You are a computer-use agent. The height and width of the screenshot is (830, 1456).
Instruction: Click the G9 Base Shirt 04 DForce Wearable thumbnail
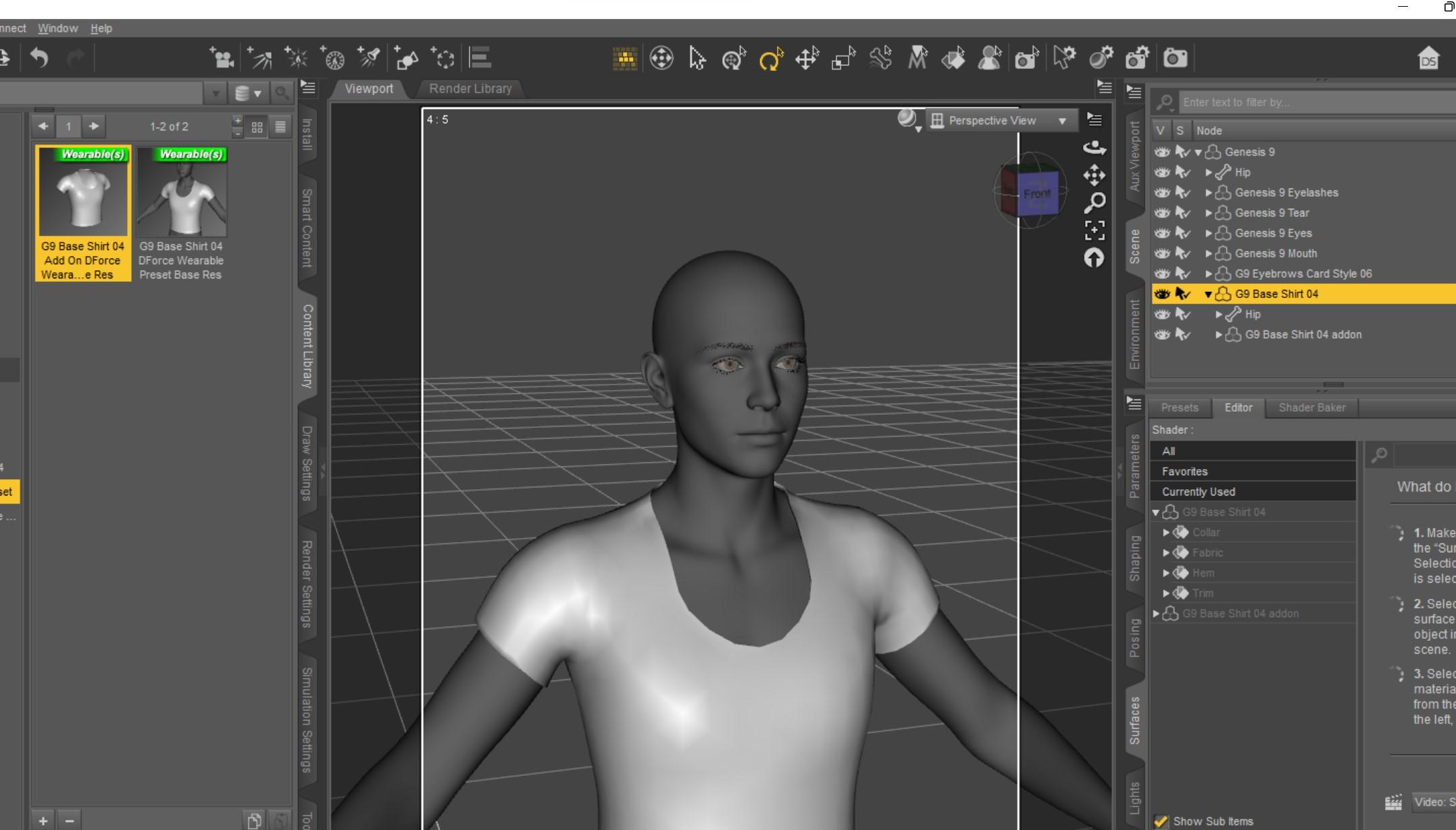(x=181, y=193)
